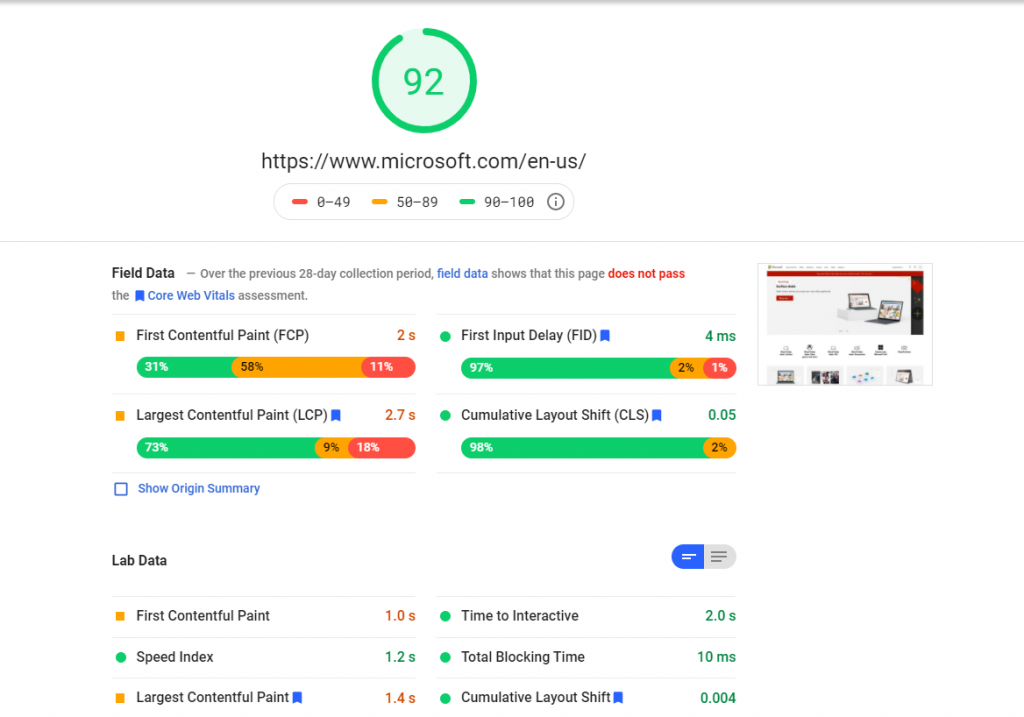This screenshot has height=717, width=1024.
Task: Click the green dot beside Time to Interactive
Action: (x=445, y=616)
